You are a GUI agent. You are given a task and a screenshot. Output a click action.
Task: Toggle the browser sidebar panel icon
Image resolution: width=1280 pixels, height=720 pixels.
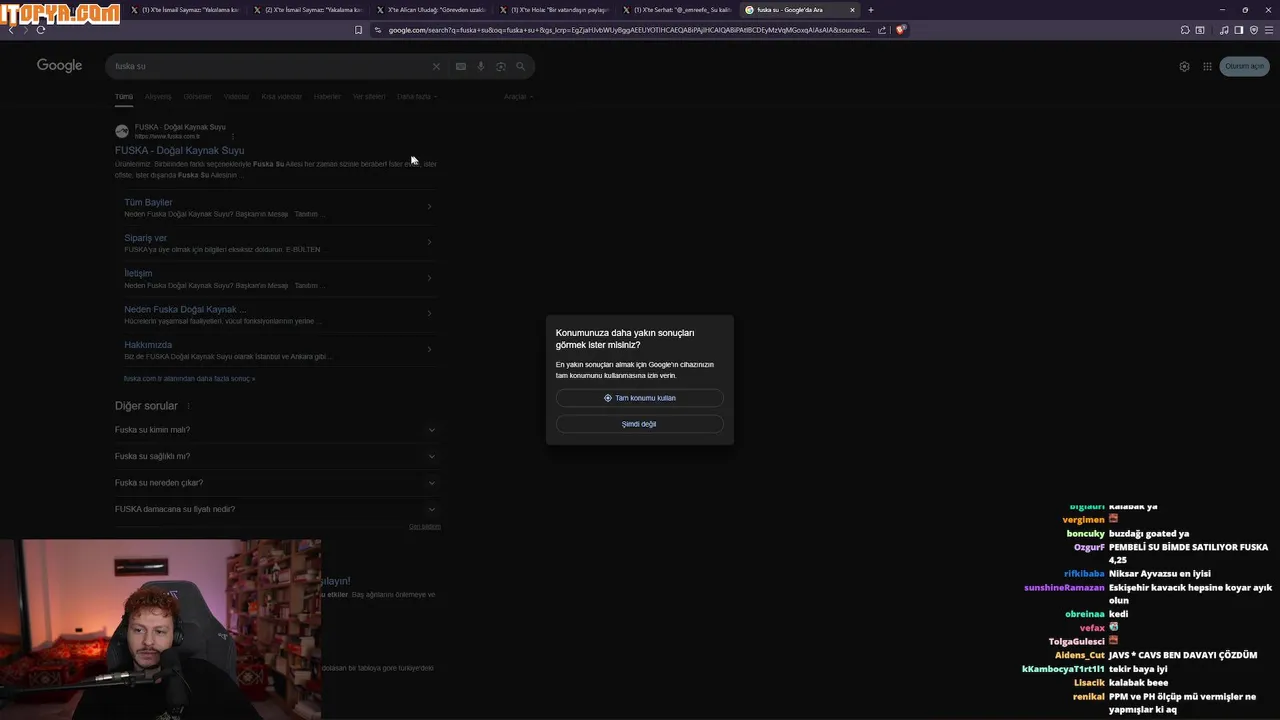(1239, 30)
